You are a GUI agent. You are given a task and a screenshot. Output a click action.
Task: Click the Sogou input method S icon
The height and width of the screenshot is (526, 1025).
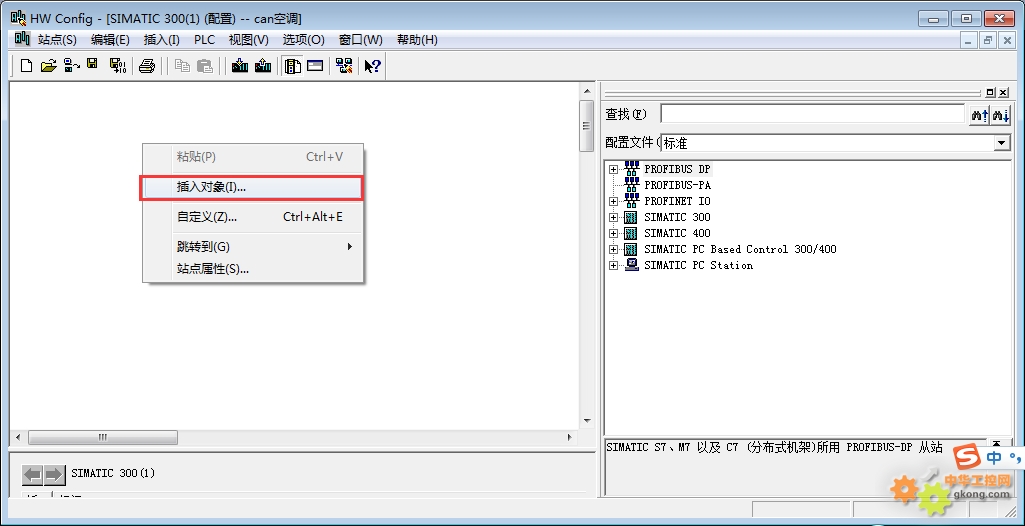966,458
